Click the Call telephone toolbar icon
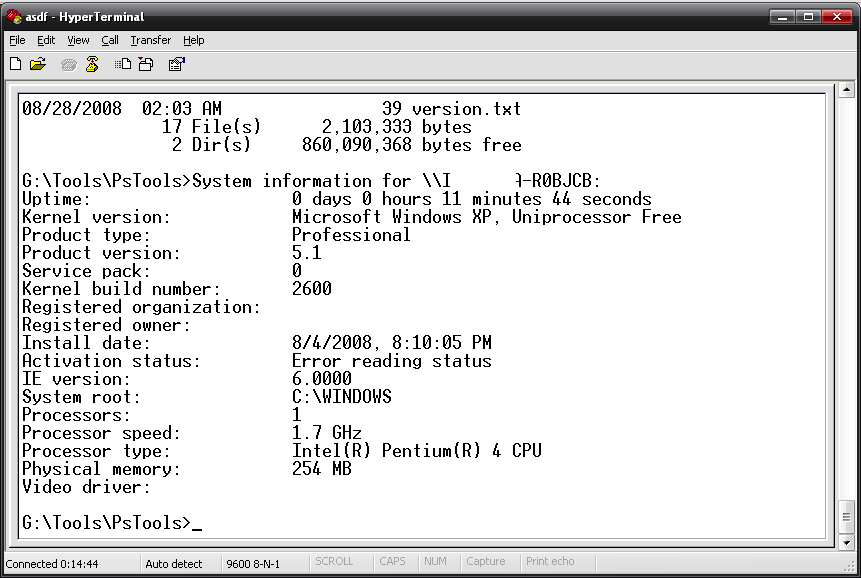The image size is (861, 578). point(69,65)
